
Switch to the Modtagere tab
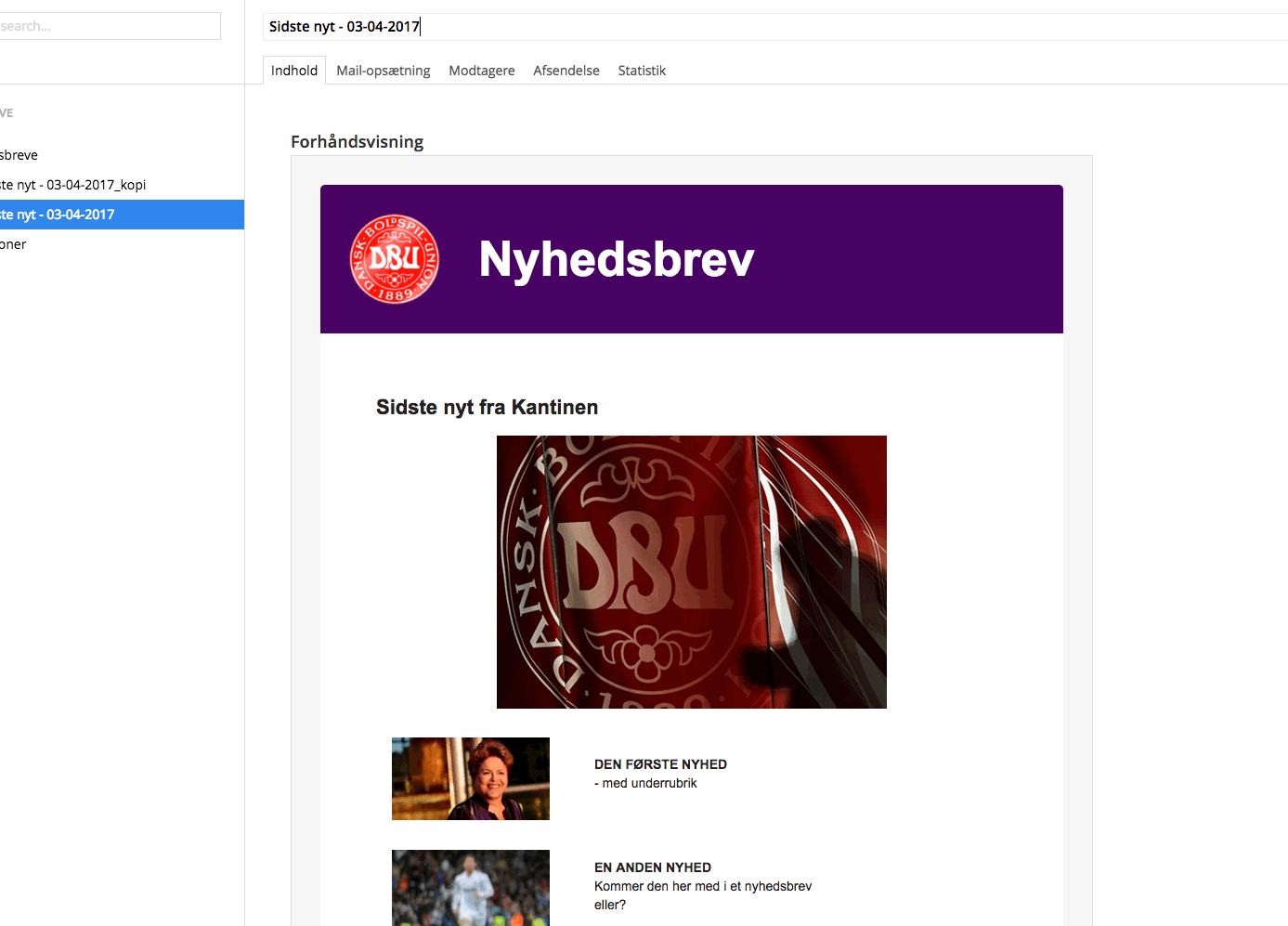tap(481, 71)
